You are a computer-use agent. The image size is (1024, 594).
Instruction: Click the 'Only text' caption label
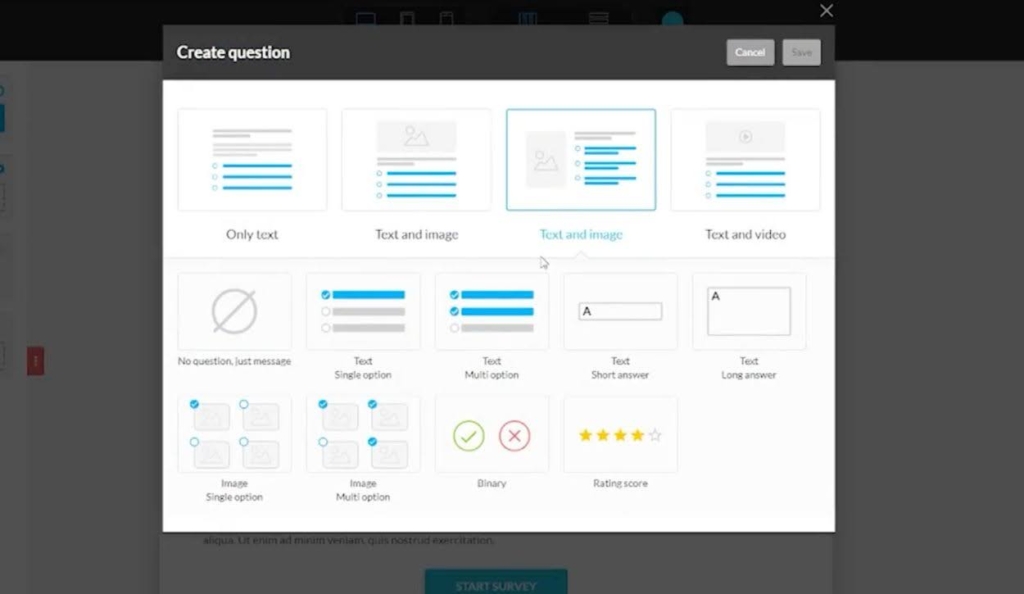point(252,235)
